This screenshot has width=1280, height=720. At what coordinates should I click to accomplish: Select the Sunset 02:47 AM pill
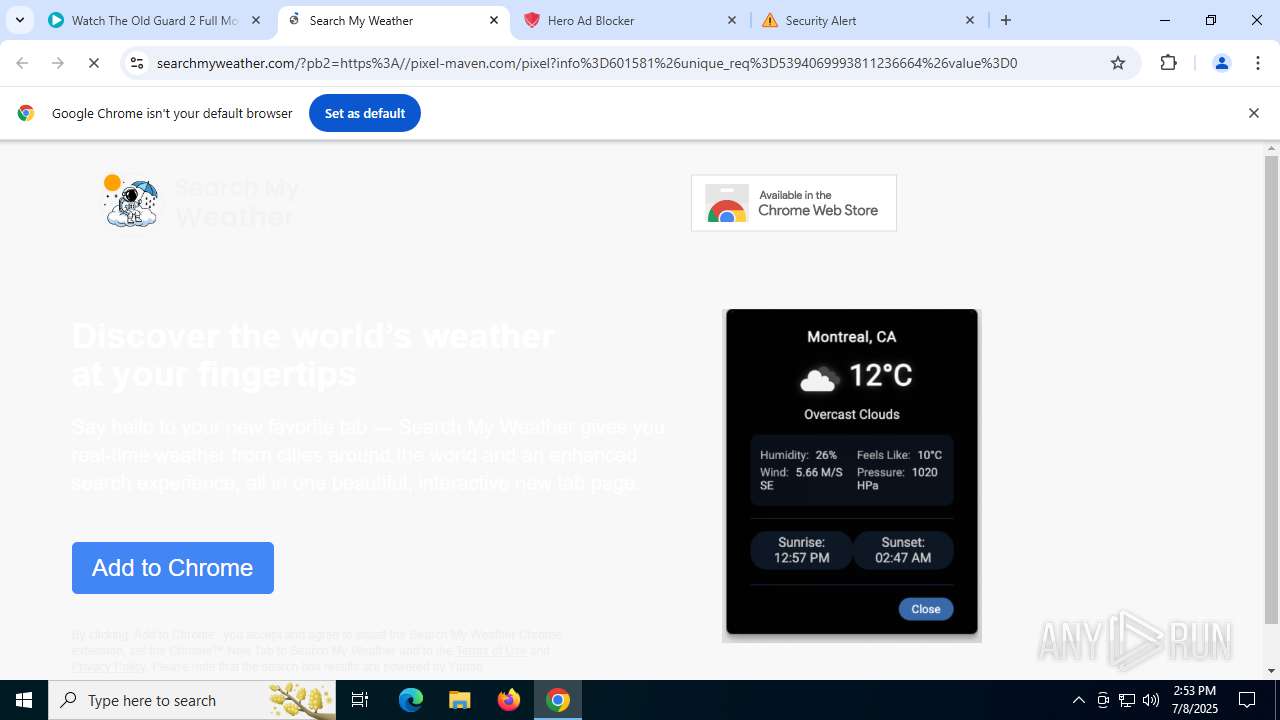(903, 550)
